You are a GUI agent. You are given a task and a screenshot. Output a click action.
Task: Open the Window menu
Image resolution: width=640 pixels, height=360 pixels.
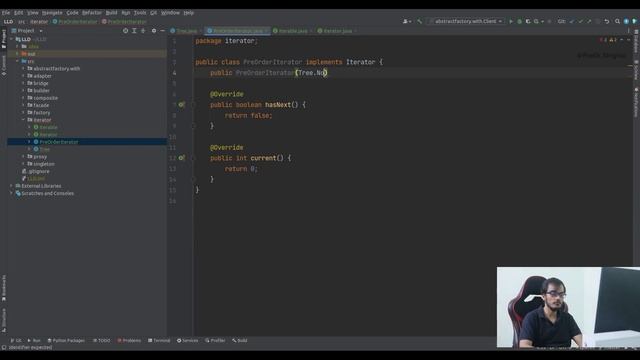pos(170,13)
